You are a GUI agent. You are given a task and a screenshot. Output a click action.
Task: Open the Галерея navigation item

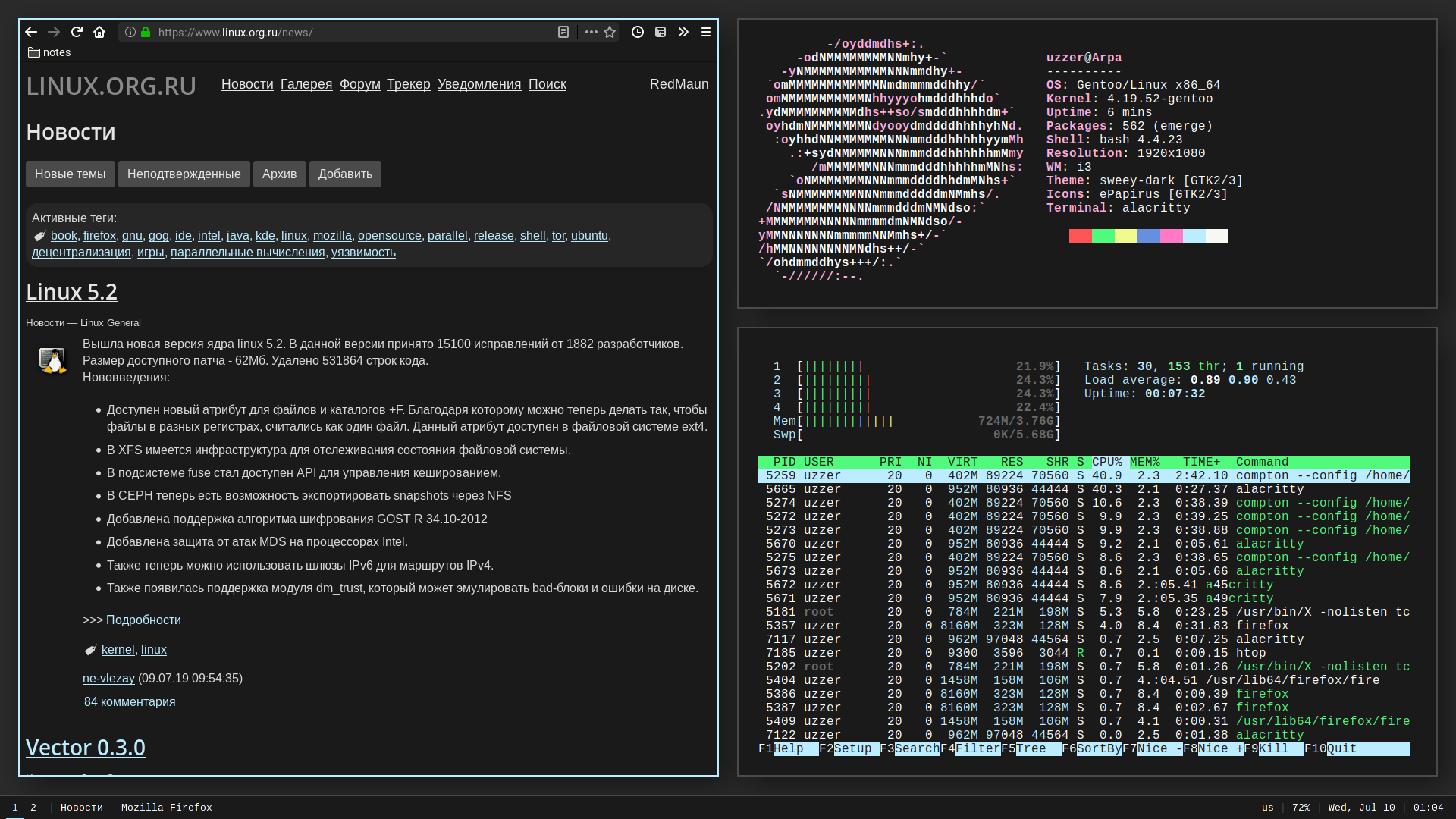(306, 84)
